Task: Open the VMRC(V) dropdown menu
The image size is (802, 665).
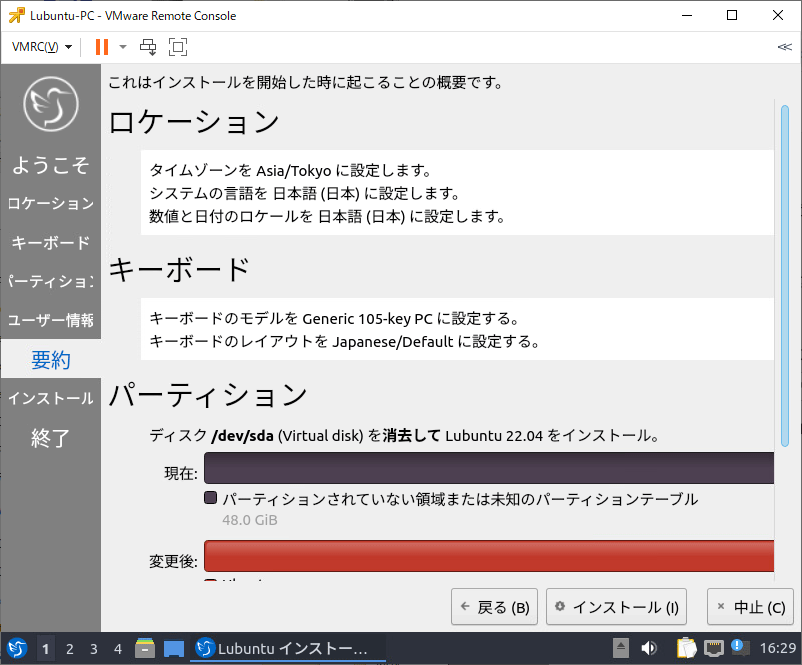Action: [41, 47]
